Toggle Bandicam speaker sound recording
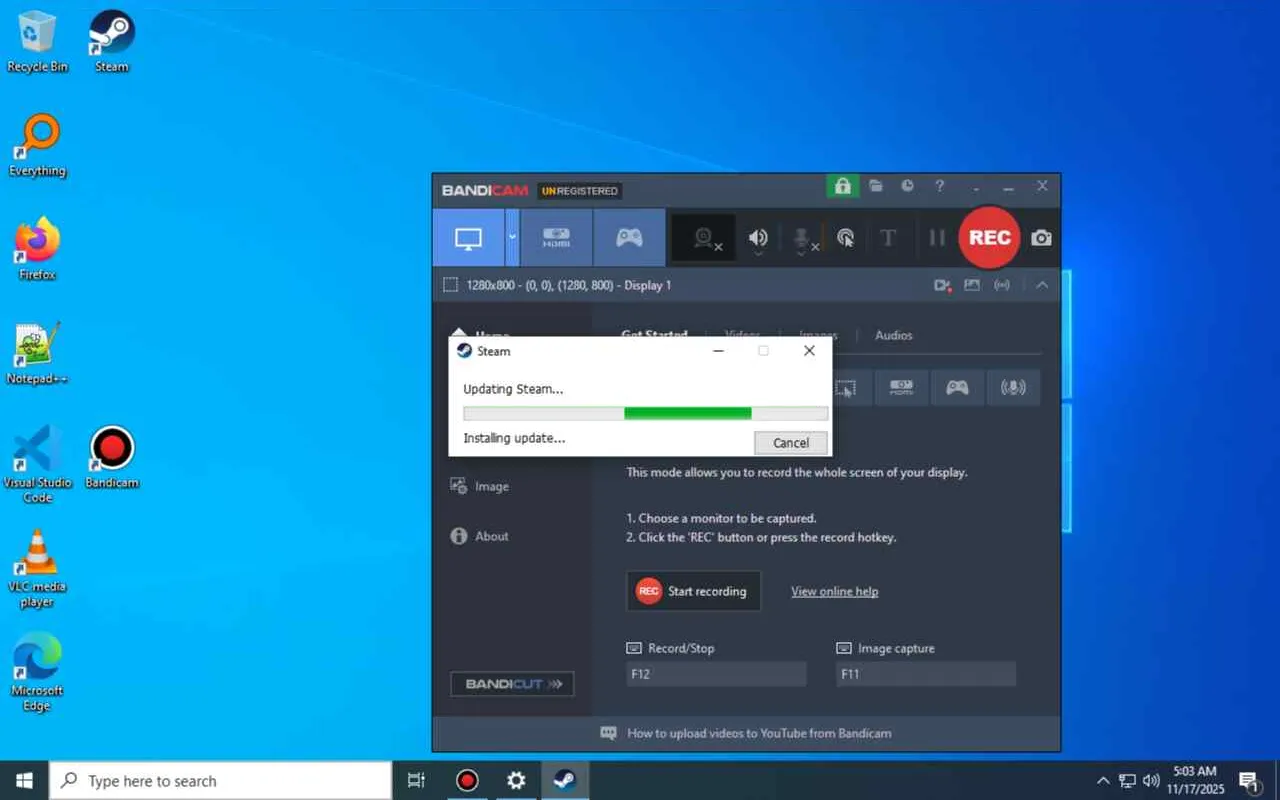The width and height of the screenshot is (1280, 800). coord(758,238)
